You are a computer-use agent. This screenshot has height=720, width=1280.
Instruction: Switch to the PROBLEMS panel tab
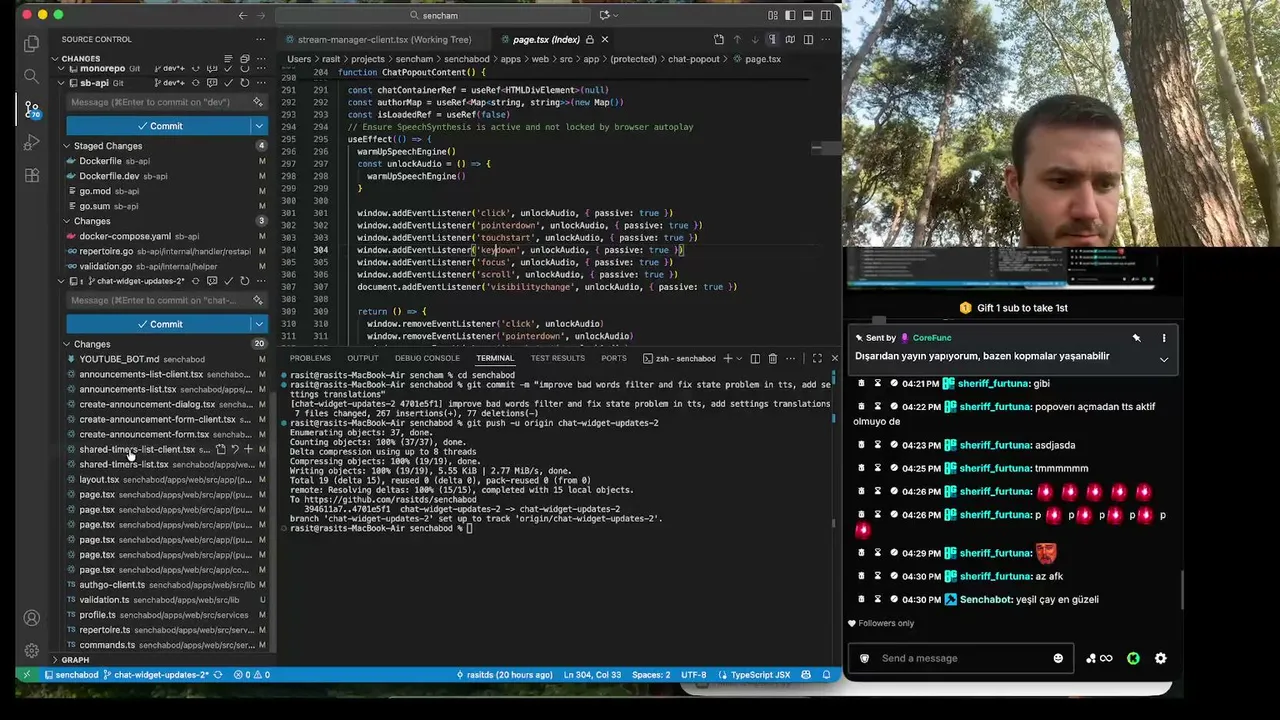(x=310, y=358)
